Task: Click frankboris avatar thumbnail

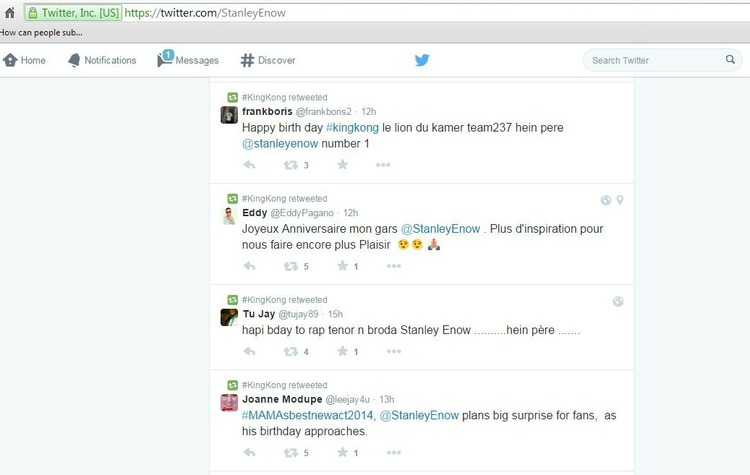Action: [x=229, y=115]
